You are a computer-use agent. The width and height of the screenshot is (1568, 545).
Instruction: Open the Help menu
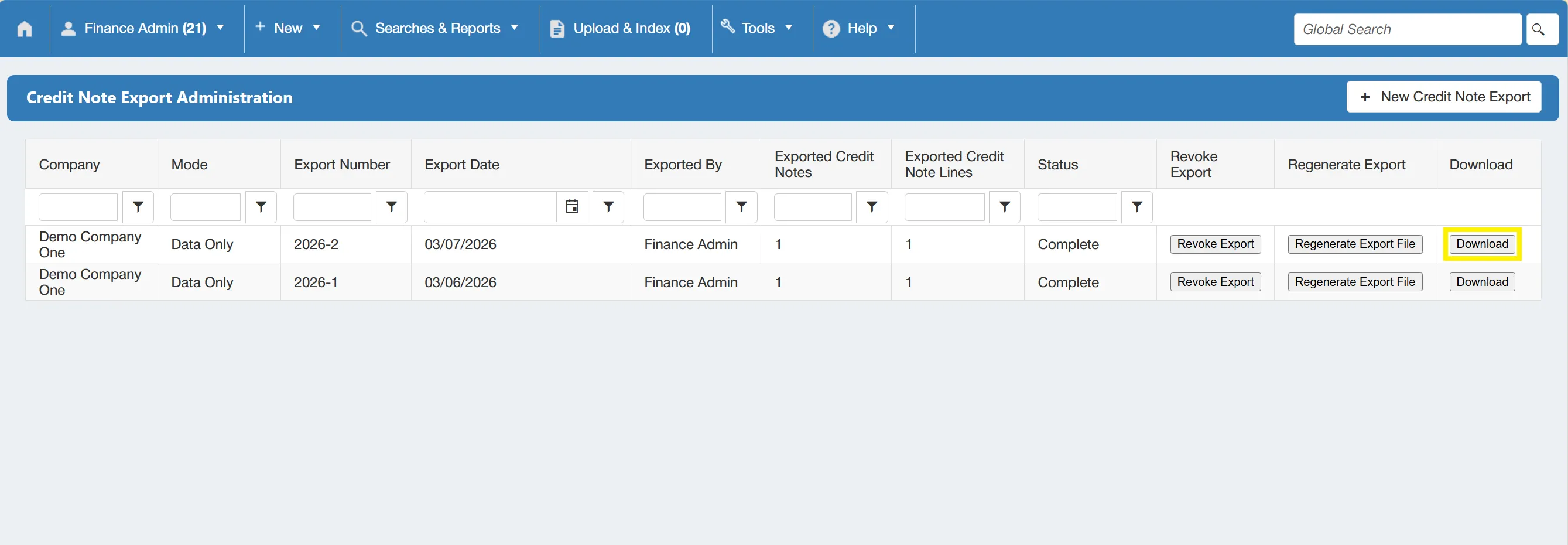(x=859, y=28)
